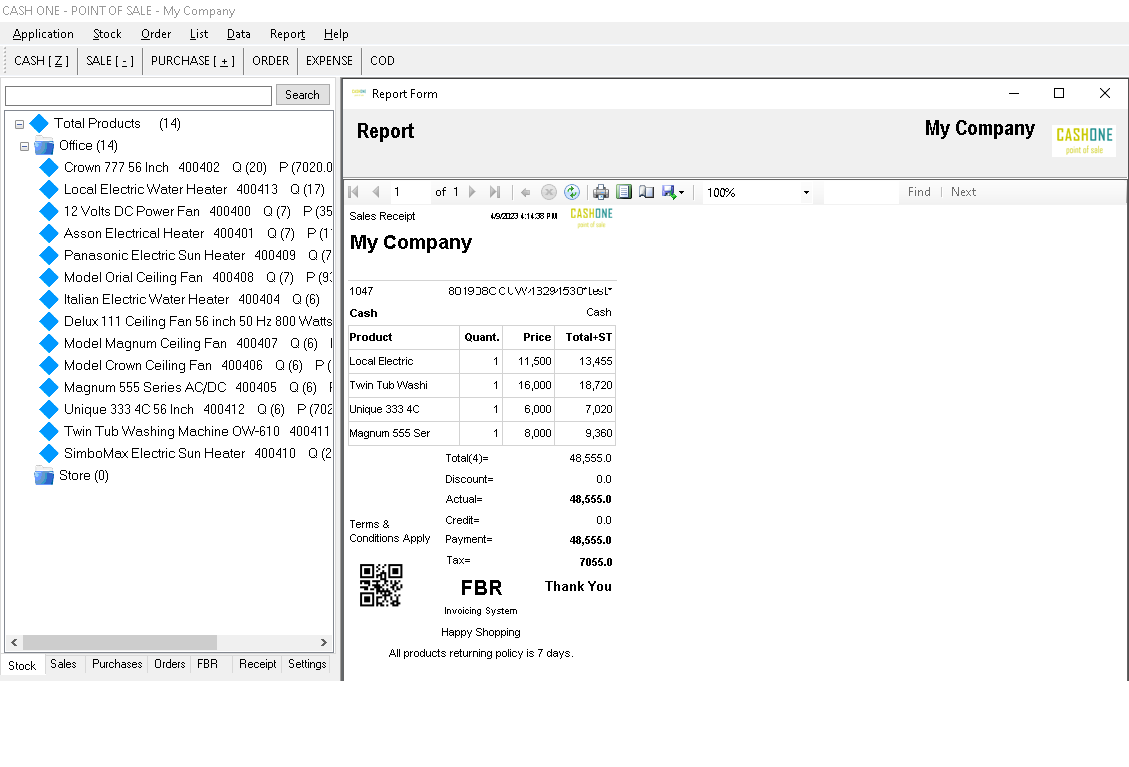Click the Store folder icon
Screen dimensions: 1129x767
pos(44,476)
